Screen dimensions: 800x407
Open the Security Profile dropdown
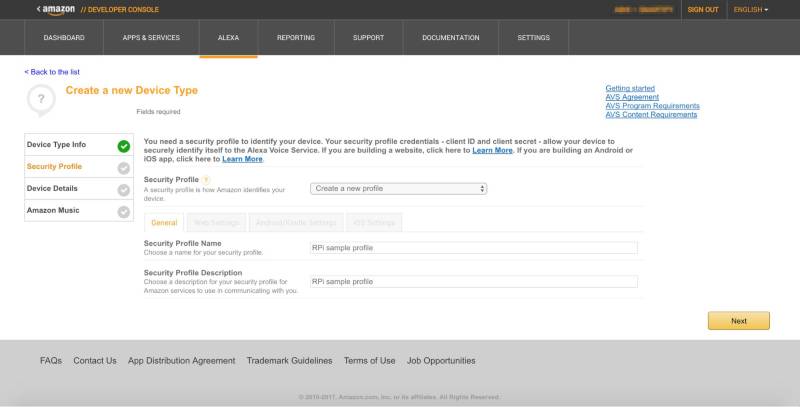coord(398,189)
